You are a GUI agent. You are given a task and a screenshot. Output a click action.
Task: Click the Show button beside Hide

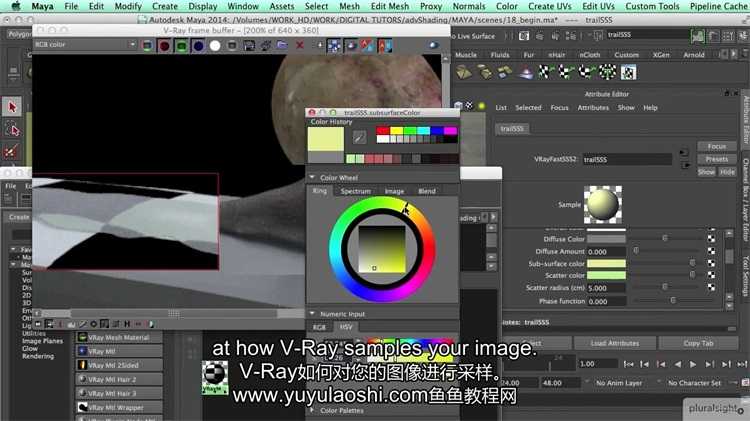(x=706, y=172)
